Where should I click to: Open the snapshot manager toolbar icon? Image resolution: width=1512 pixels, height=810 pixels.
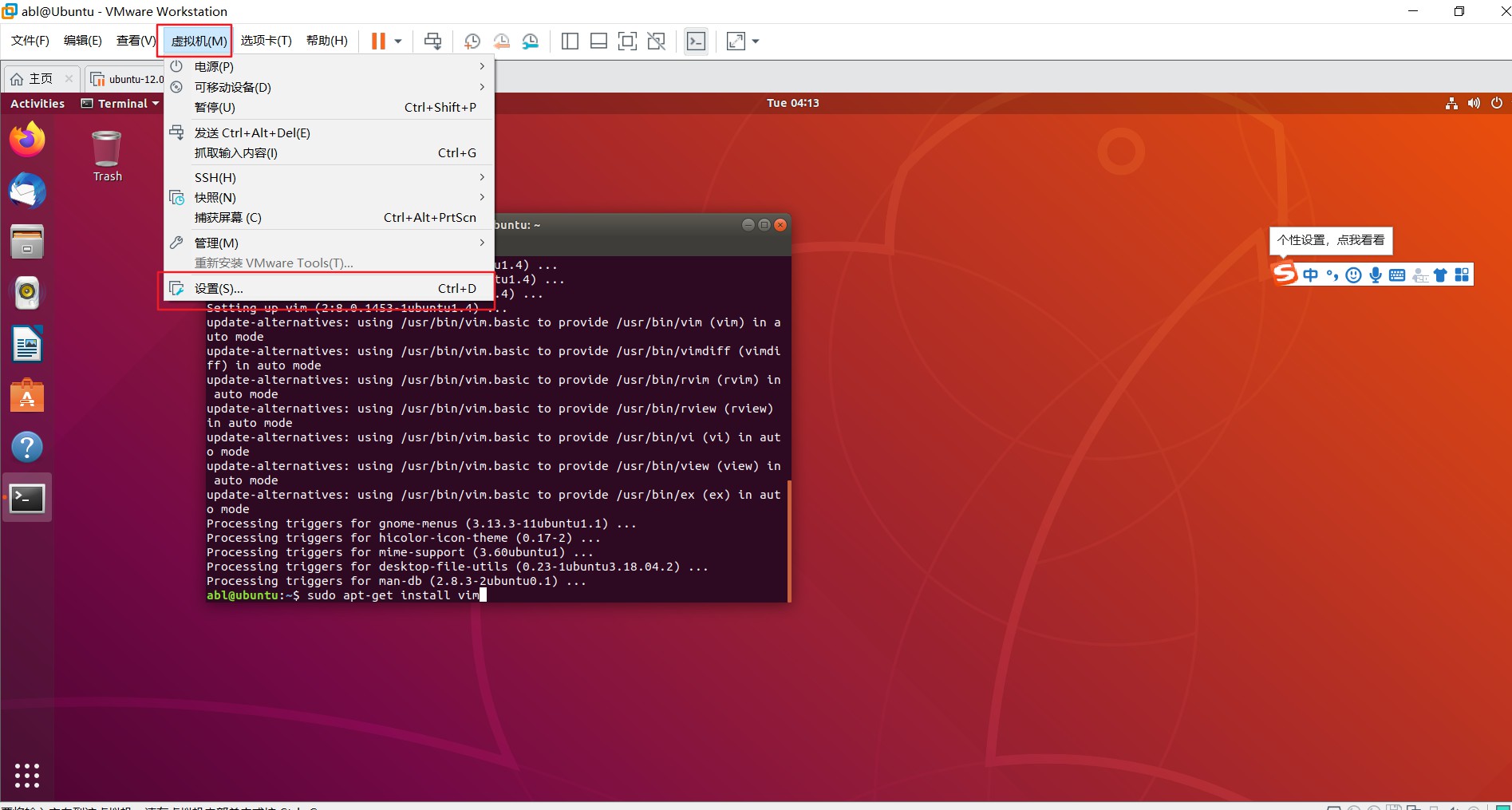(531, 41)
